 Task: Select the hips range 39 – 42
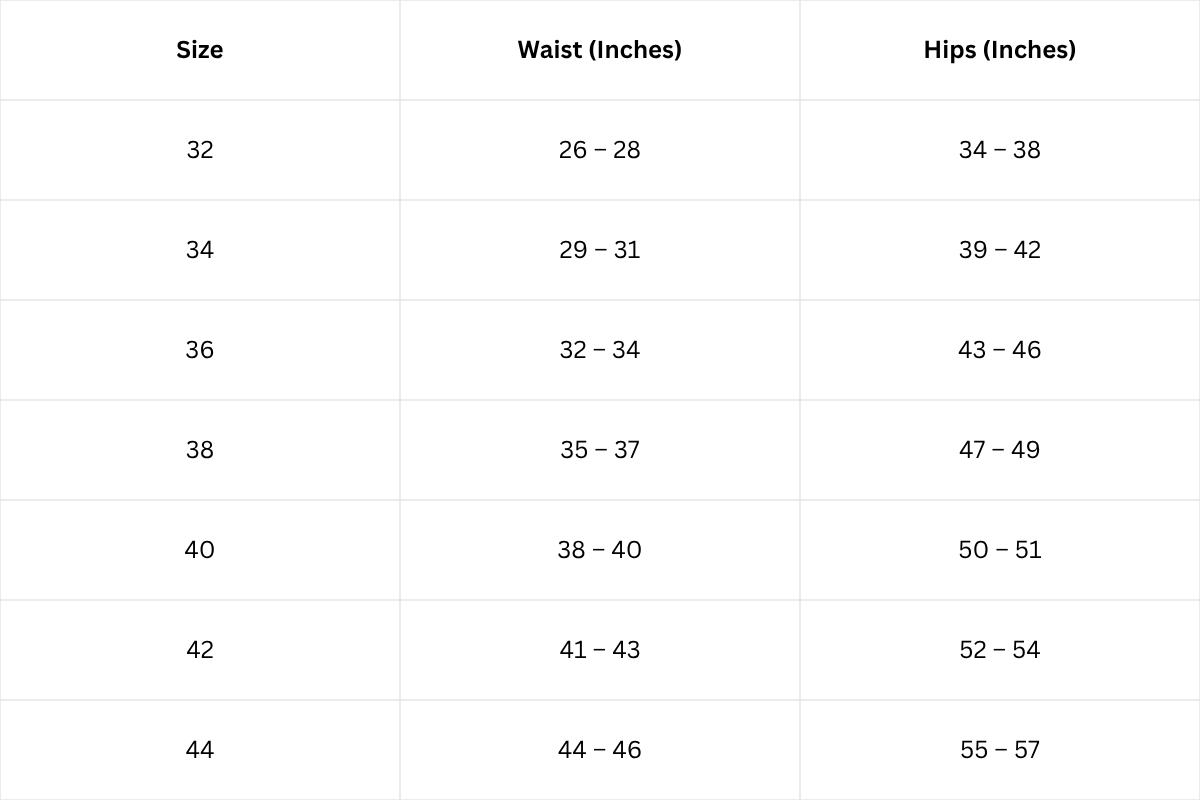coord(999,250)
